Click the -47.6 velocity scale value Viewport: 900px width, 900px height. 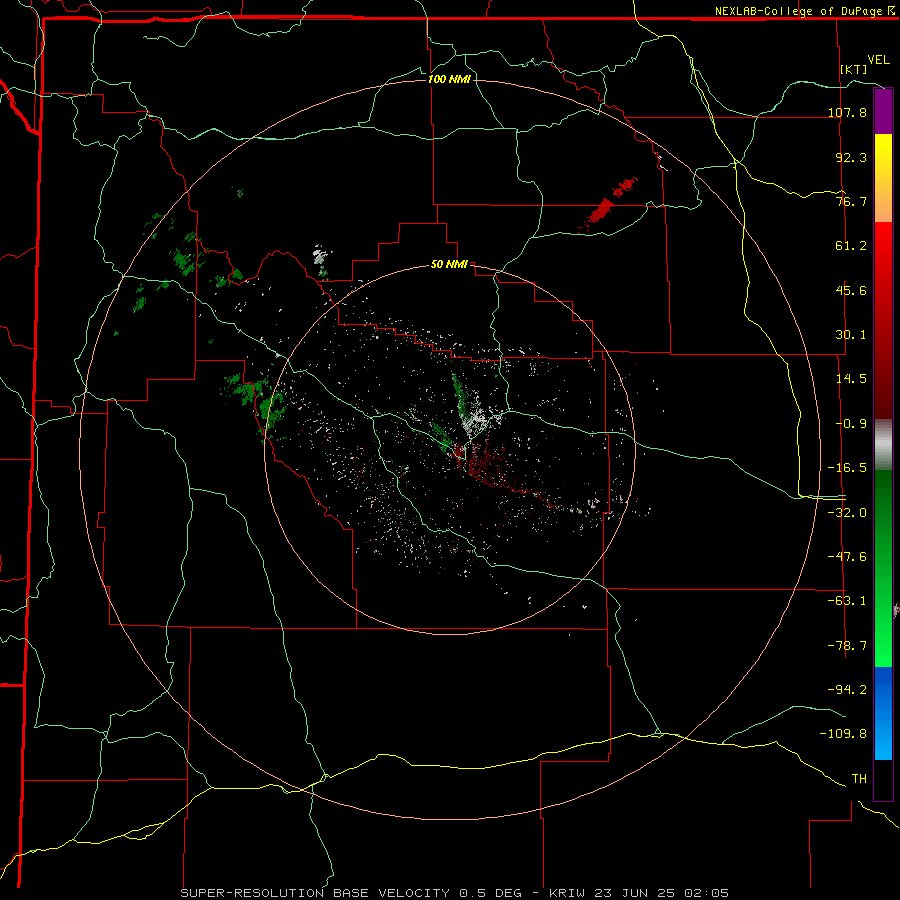click(x=847, y=557)
